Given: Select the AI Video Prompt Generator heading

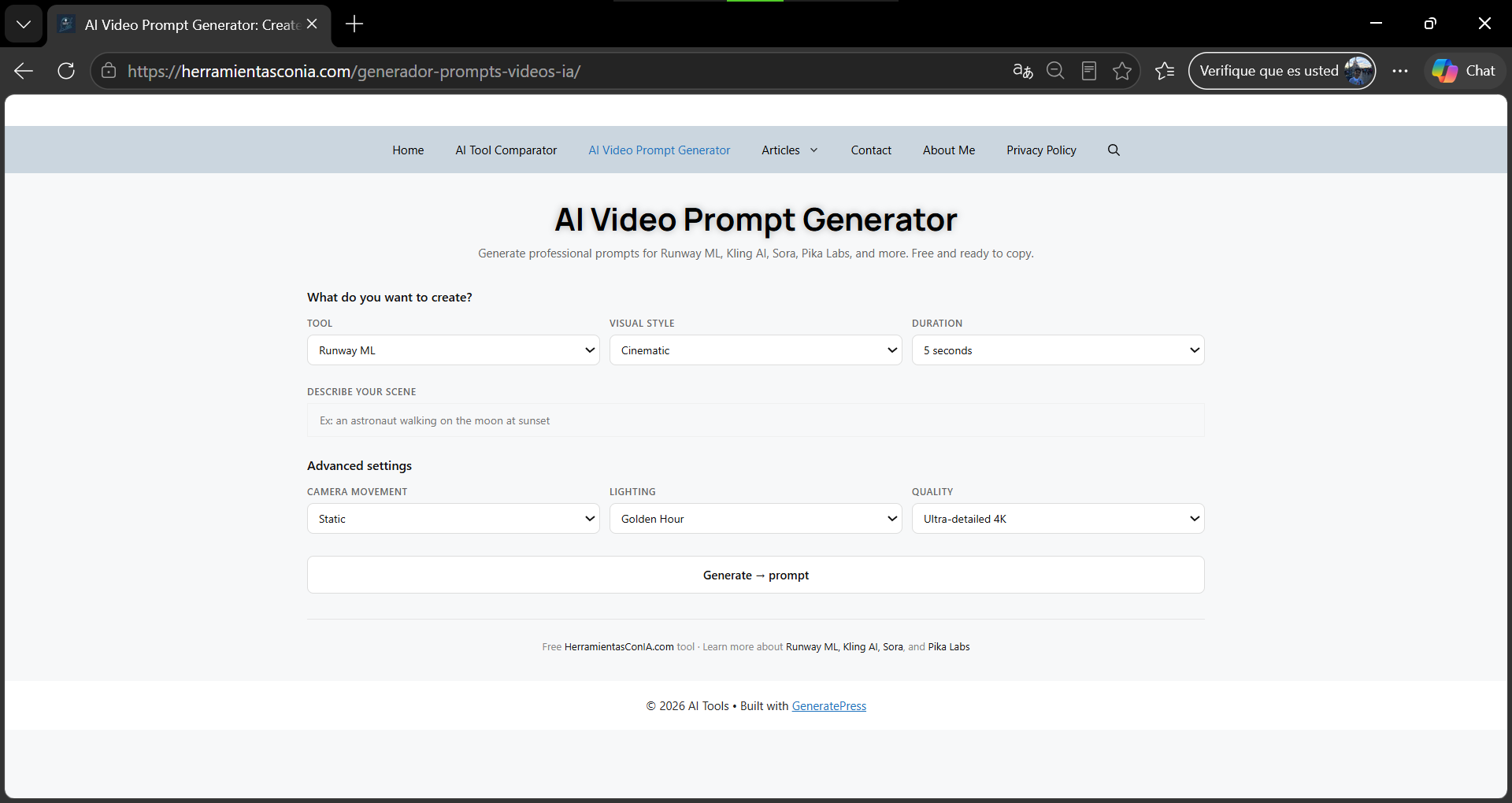Looking at the screenshot, I should tap(756, 220).
